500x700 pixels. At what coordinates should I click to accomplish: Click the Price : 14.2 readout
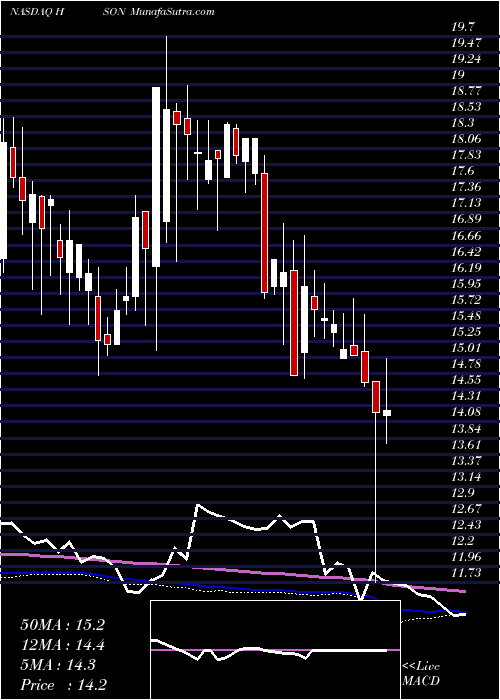click(x=62, y=685)
